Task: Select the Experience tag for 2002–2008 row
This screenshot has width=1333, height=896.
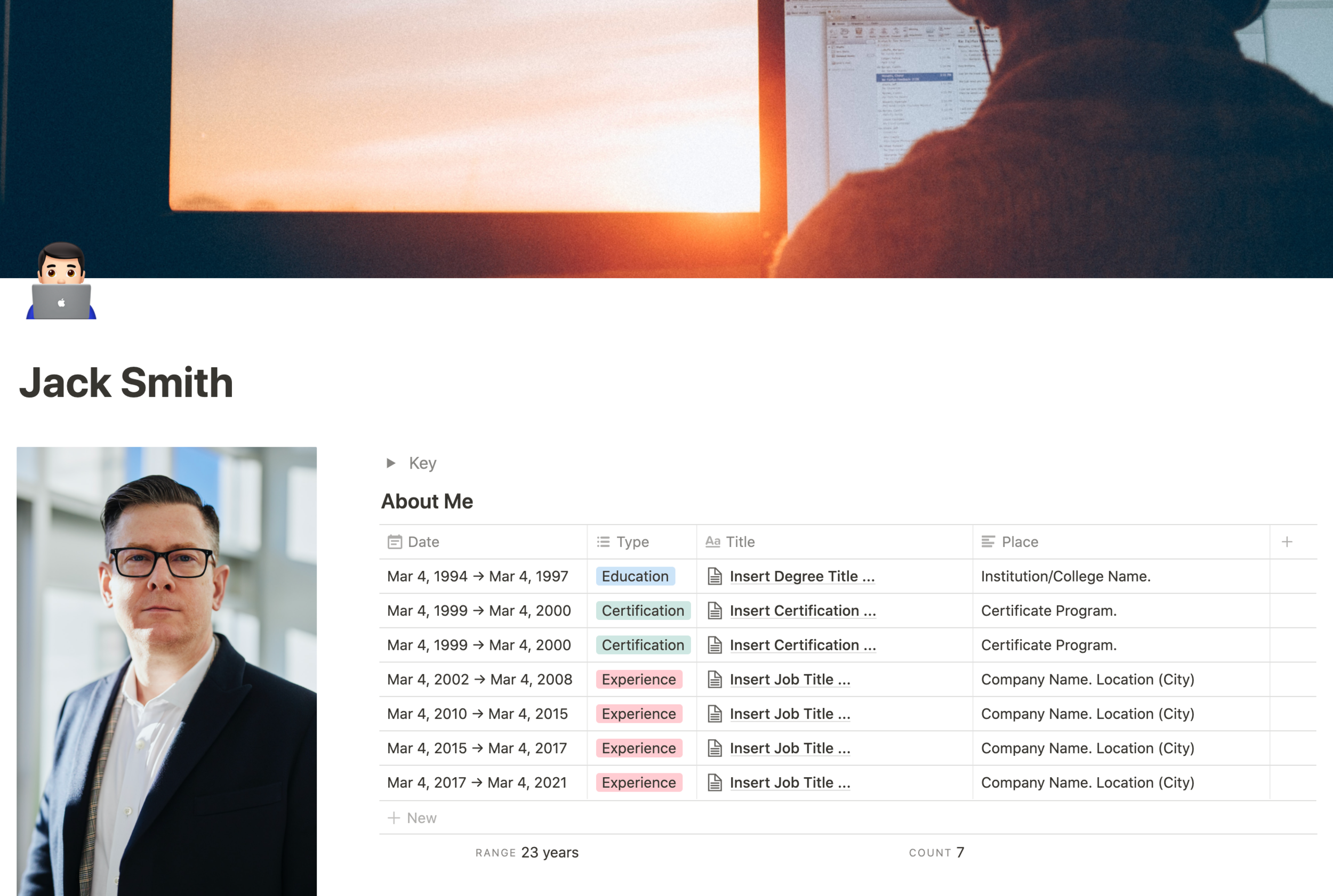Action: (x=638, y=680)
